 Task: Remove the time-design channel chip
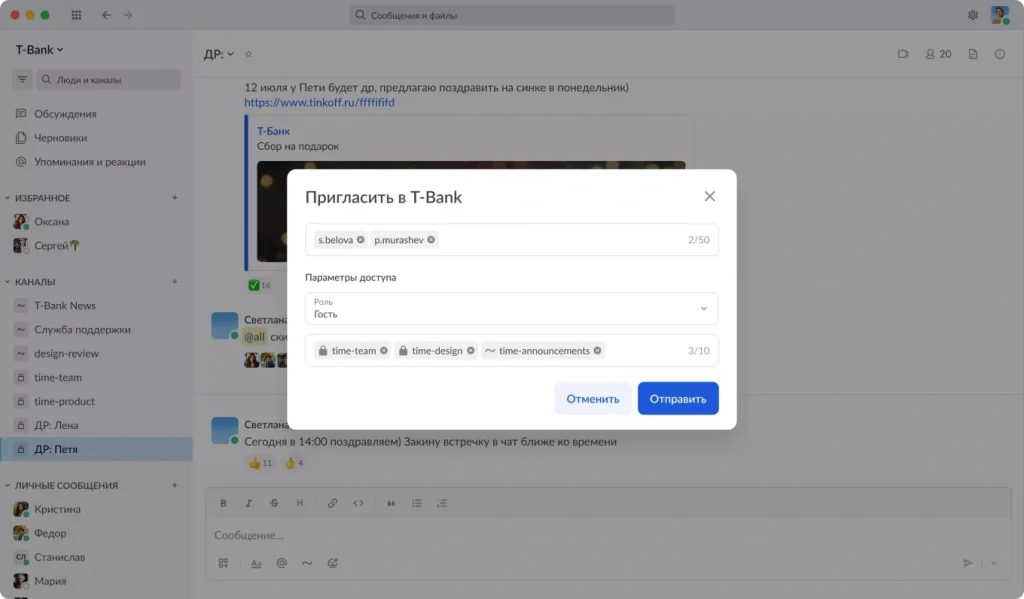[470, 351]
